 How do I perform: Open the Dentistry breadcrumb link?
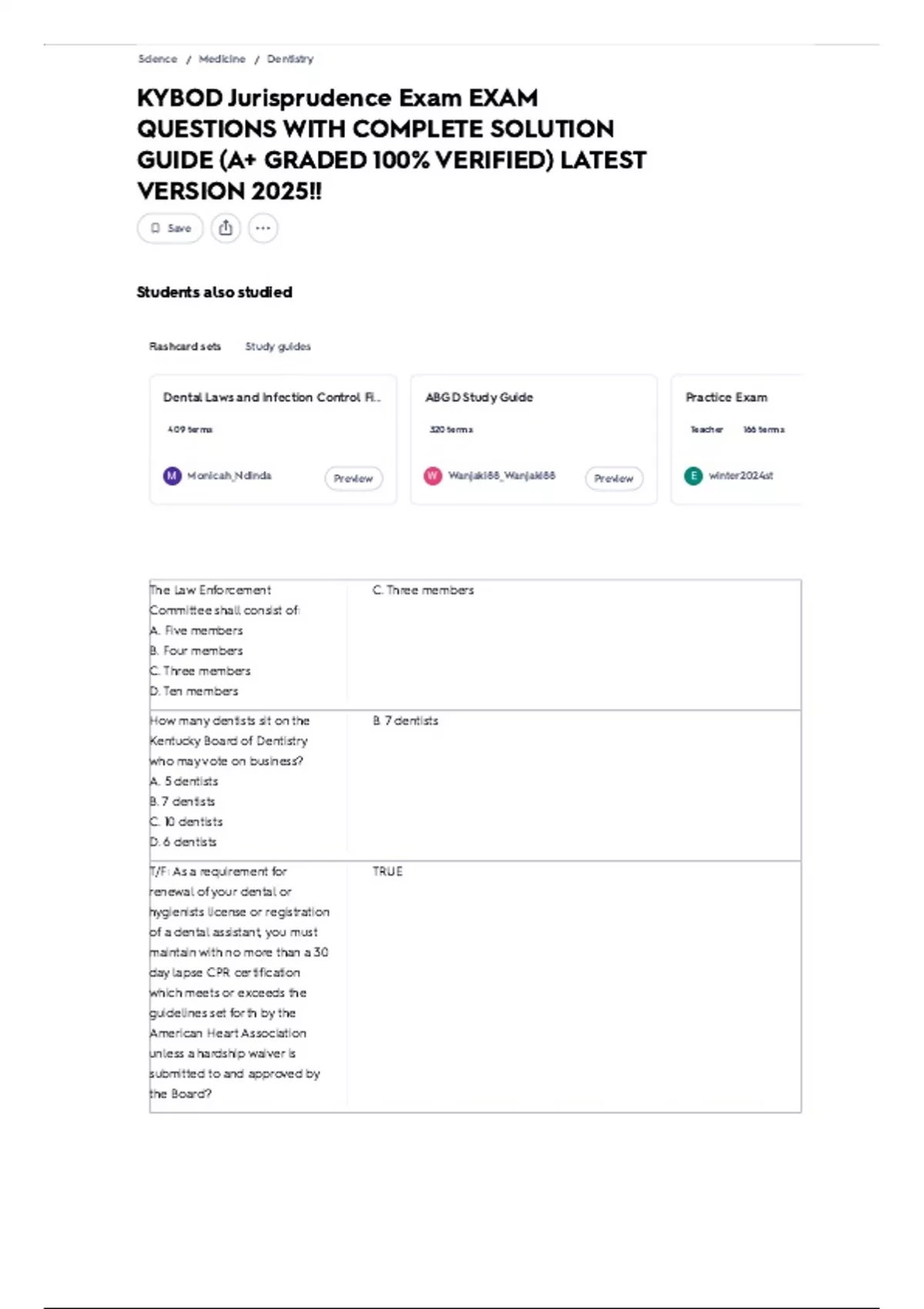tap(290, 59)
